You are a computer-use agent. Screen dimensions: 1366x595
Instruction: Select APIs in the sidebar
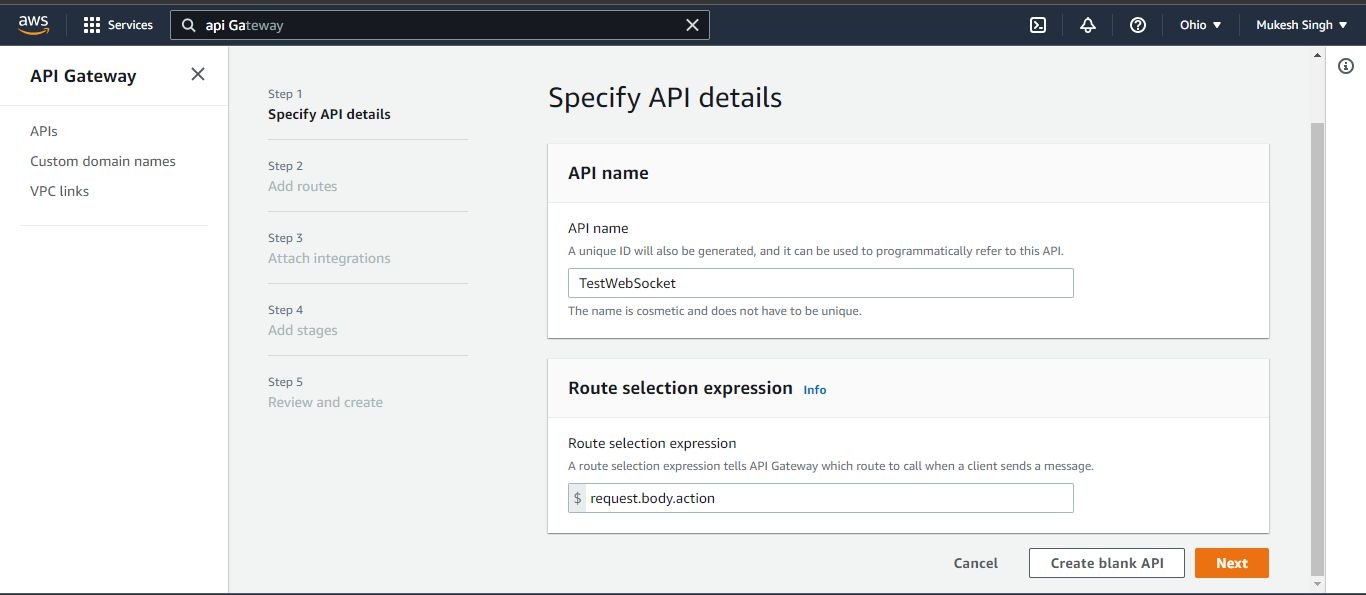[44, 131]
